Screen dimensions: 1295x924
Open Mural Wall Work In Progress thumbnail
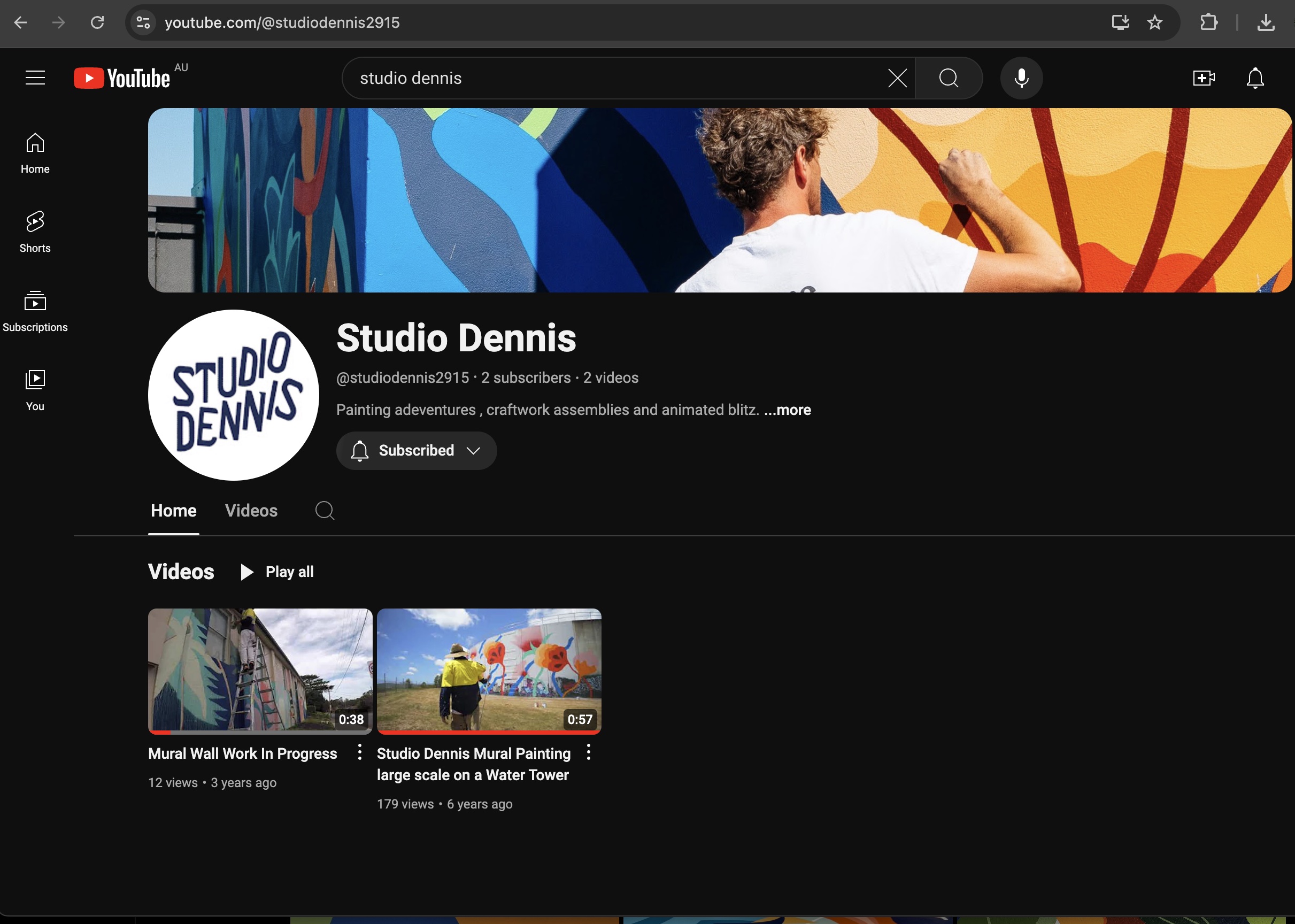point(260,672)
